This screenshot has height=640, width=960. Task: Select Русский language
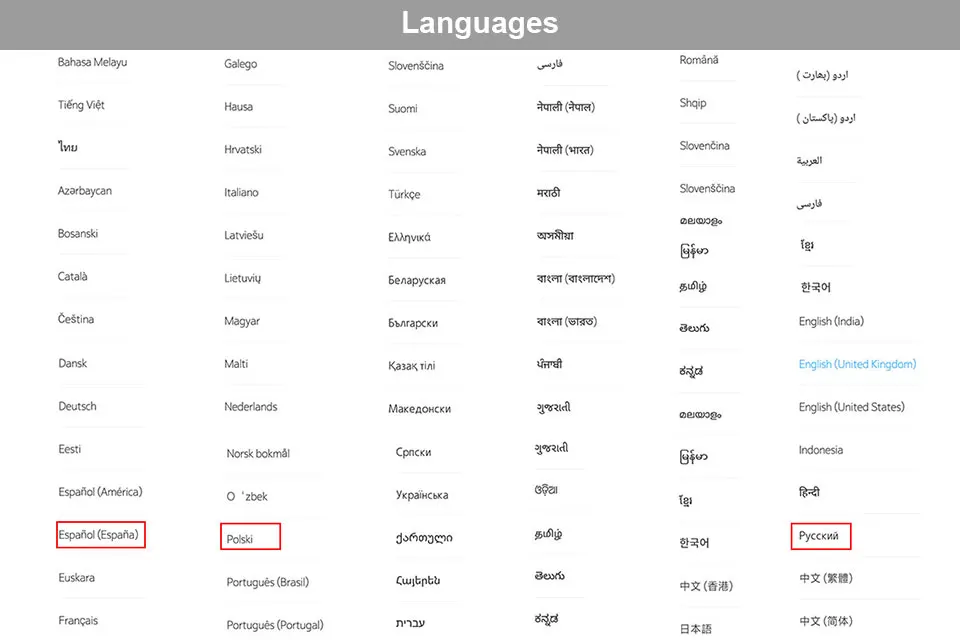tap(820, 536)
